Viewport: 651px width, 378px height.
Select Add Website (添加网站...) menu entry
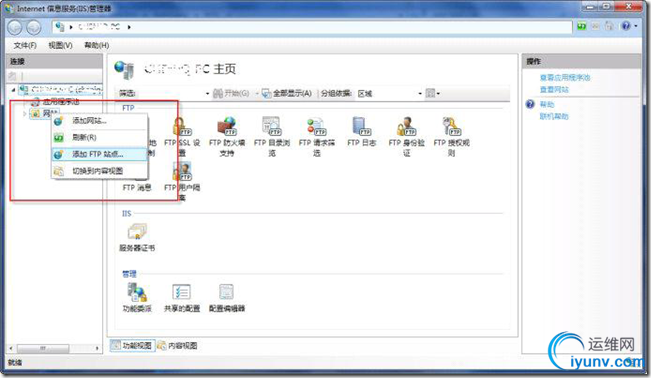(100, 121)
